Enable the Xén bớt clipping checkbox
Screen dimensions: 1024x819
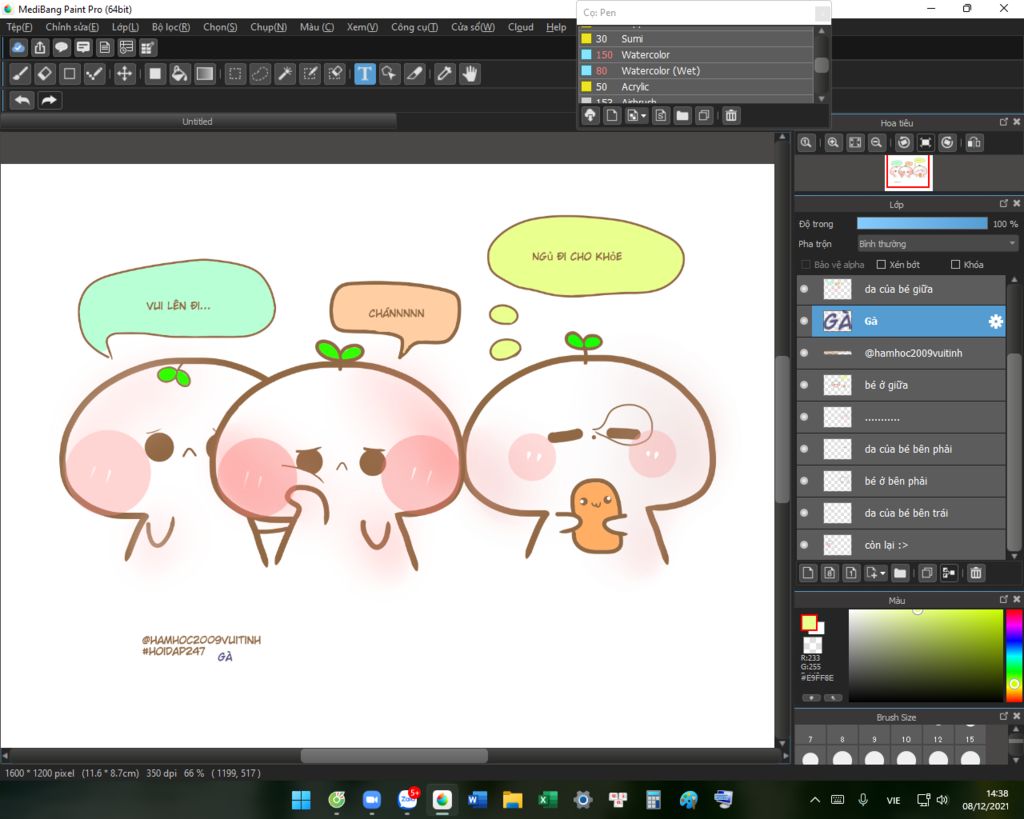[881, 265]
